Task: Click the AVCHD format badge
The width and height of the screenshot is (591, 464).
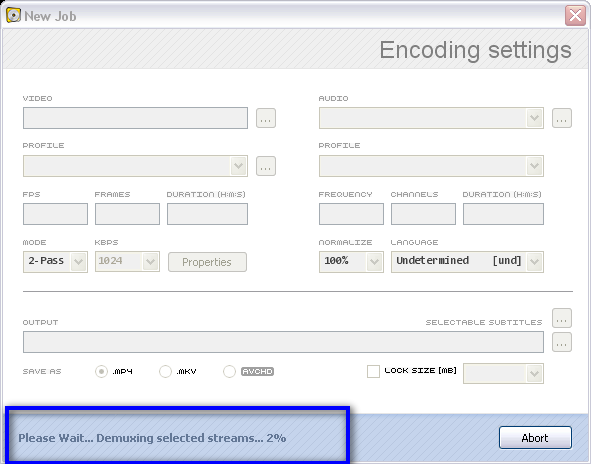Action: tap(257, 372)
